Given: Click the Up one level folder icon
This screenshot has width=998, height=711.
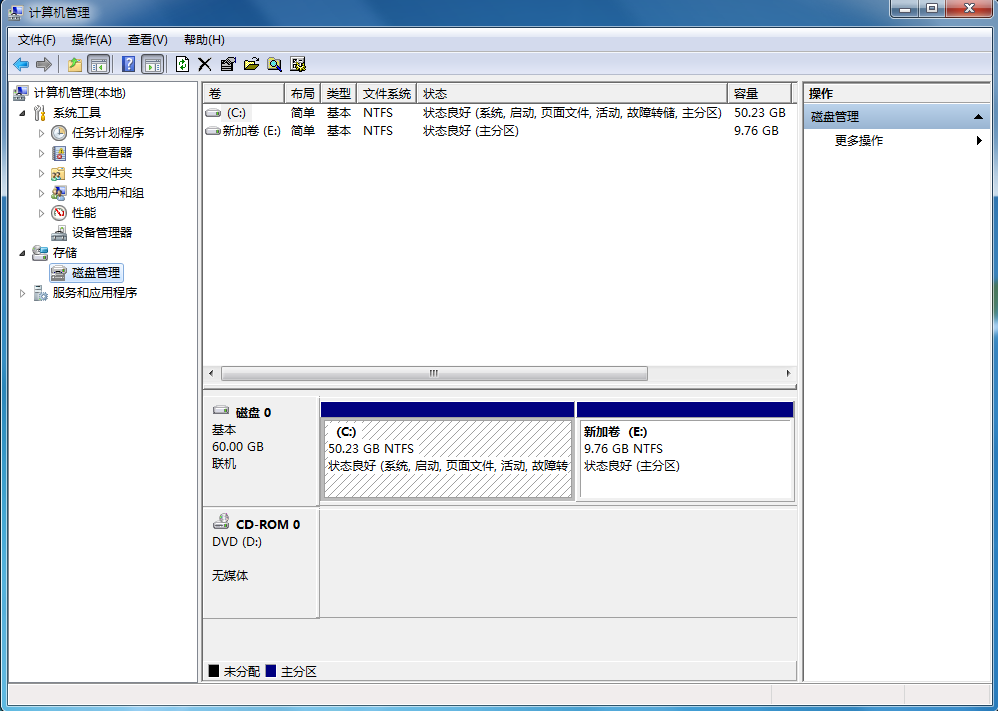Looking at the screenshot, I should pyautogui.click(x=74, y=64).
